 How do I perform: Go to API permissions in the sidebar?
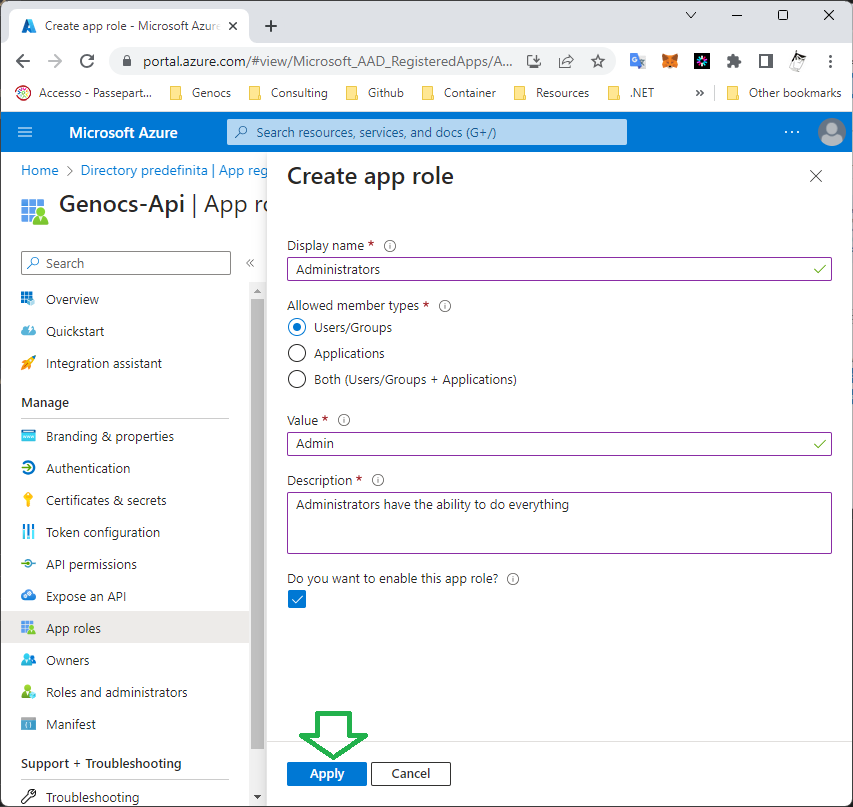(x=91, y=564)
